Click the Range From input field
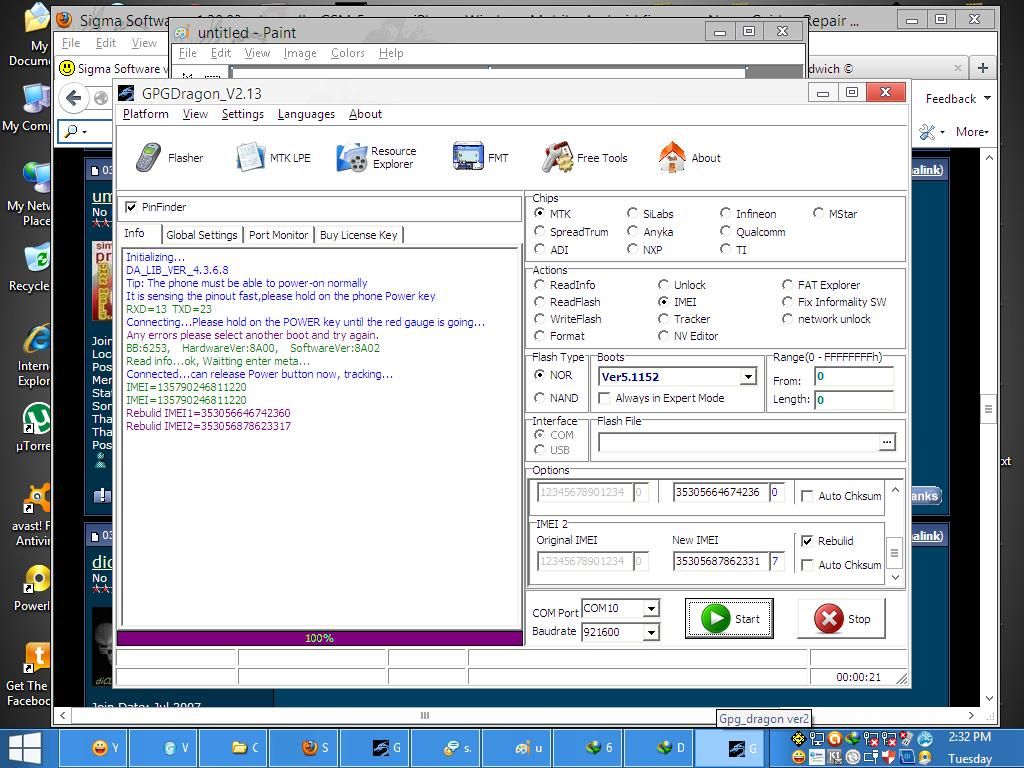 click(x=853, y=377)
